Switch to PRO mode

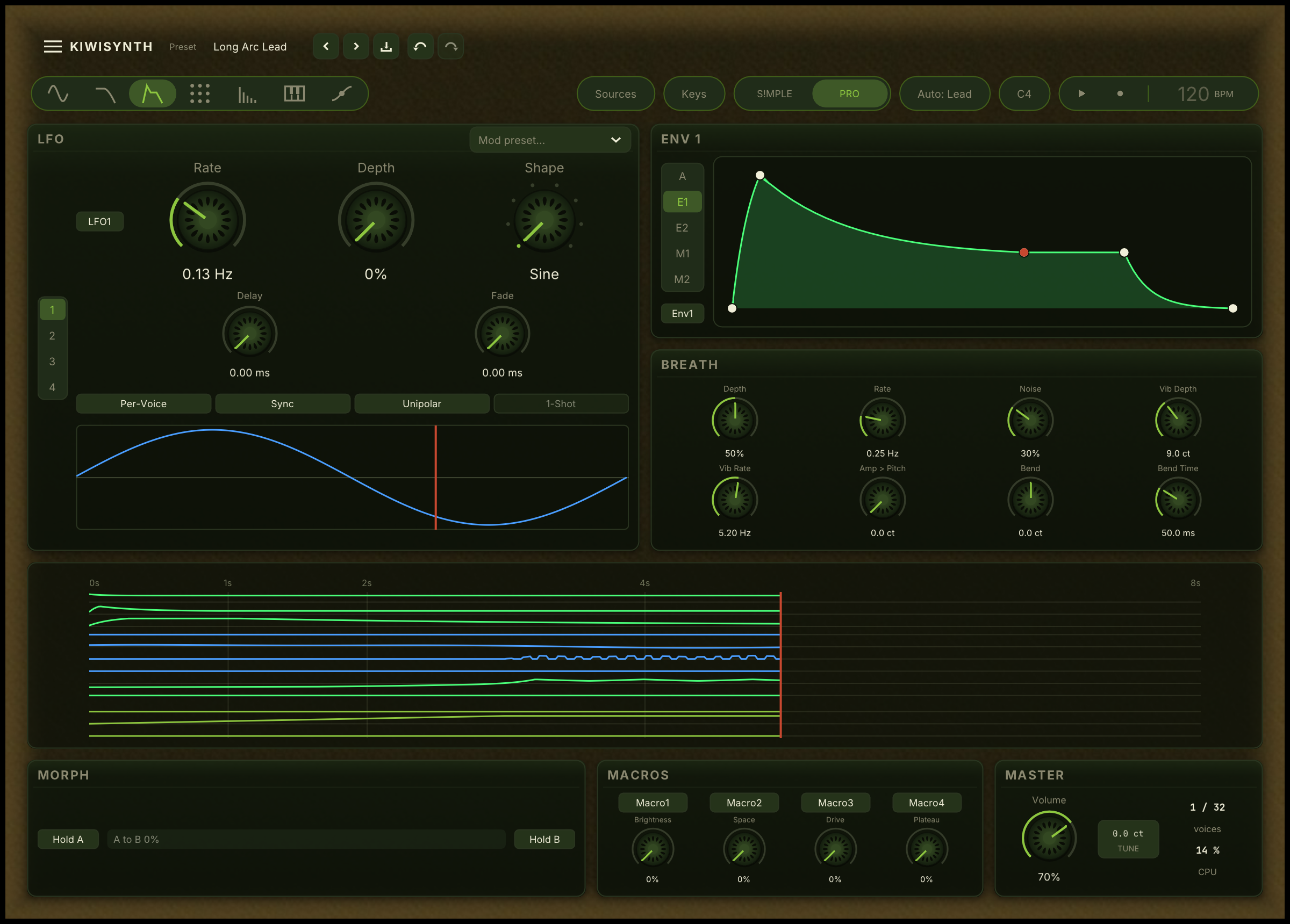point(849,94)
